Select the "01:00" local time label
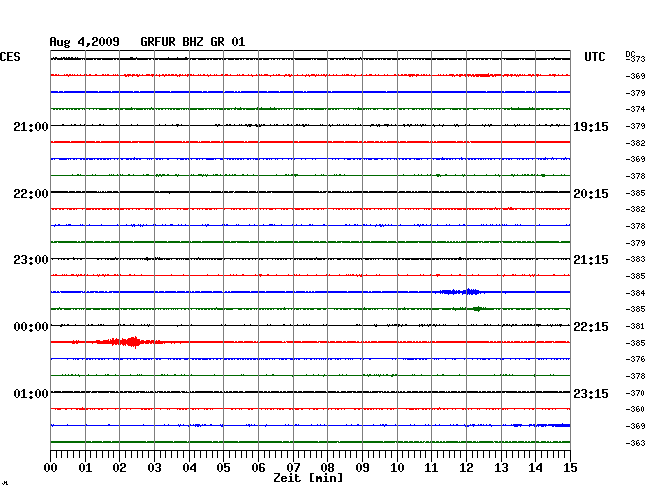The width and height of the screenshot is (650, 494). [31, 393]
